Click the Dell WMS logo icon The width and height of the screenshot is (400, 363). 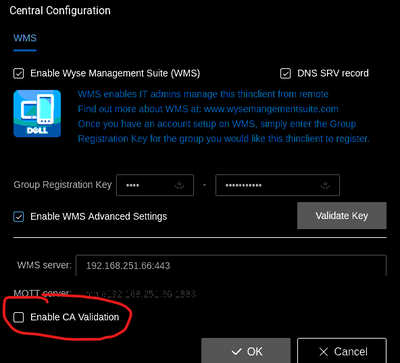coord(37,113)
